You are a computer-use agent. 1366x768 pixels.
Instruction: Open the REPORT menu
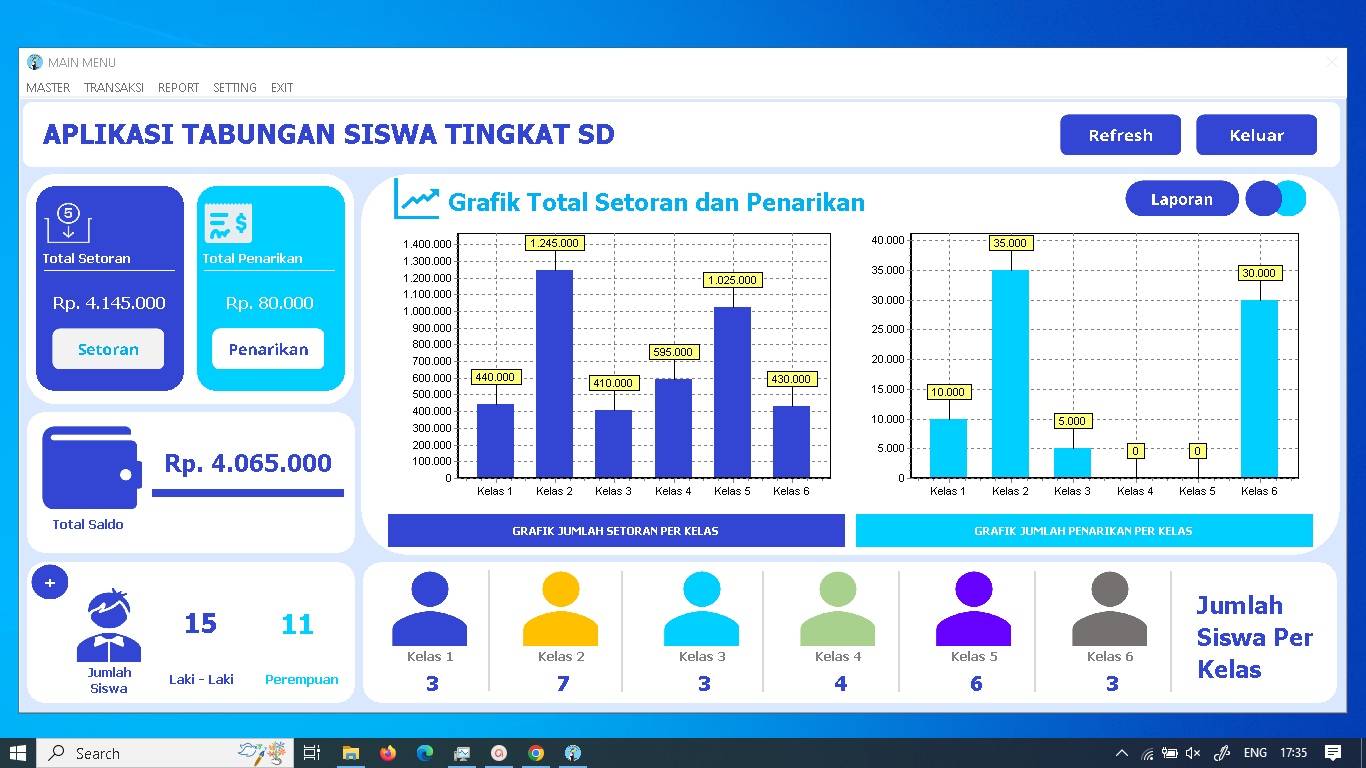(x=178, y=88)
